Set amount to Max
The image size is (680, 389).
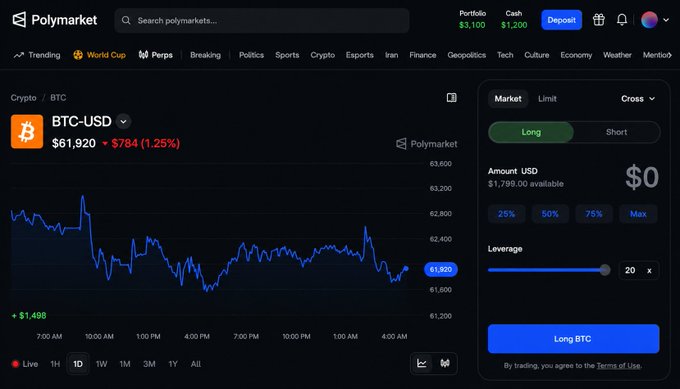click(x=638, y=214)
